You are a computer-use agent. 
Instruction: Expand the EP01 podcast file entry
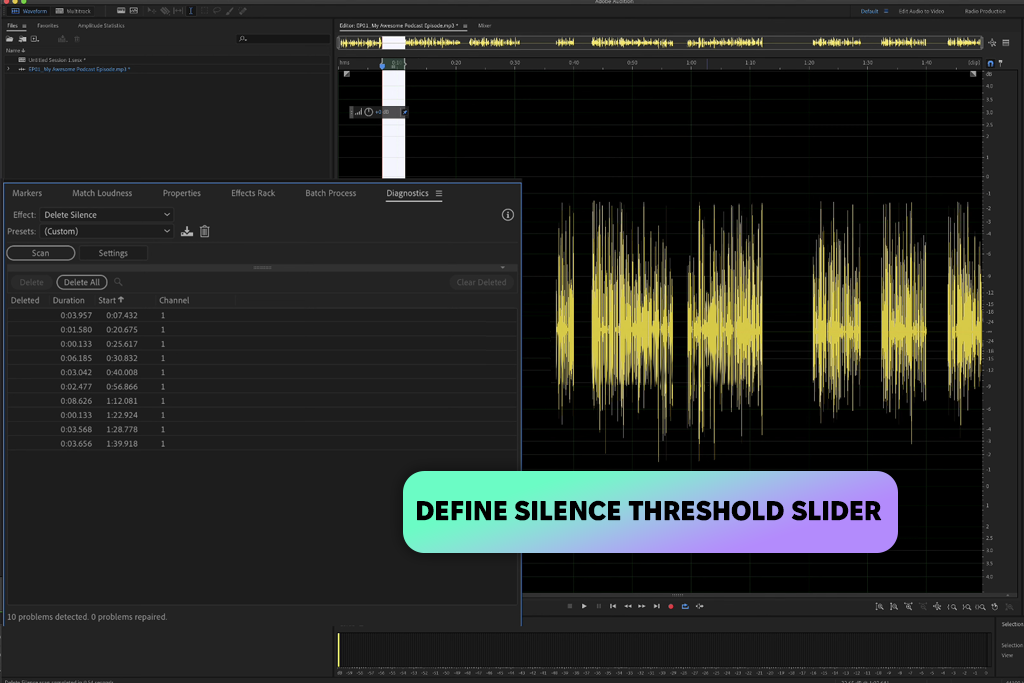8,69
